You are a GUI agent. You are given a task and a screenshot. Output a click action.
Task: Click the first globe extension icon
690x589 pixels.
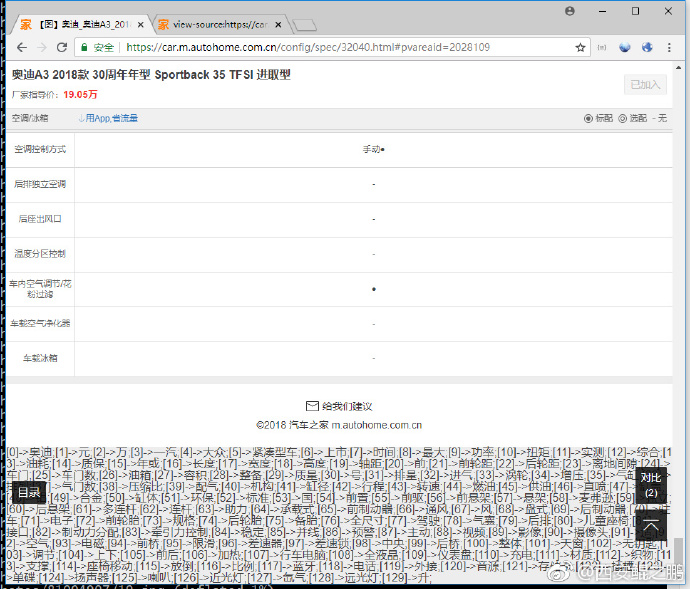624,47
